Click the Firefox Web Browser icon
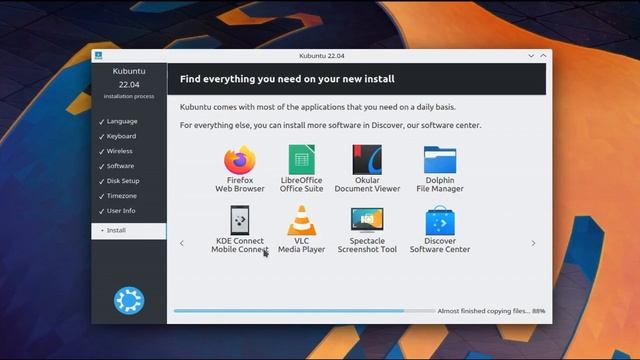The width and height of the screenshot is (640, 360). click(240, 160)
